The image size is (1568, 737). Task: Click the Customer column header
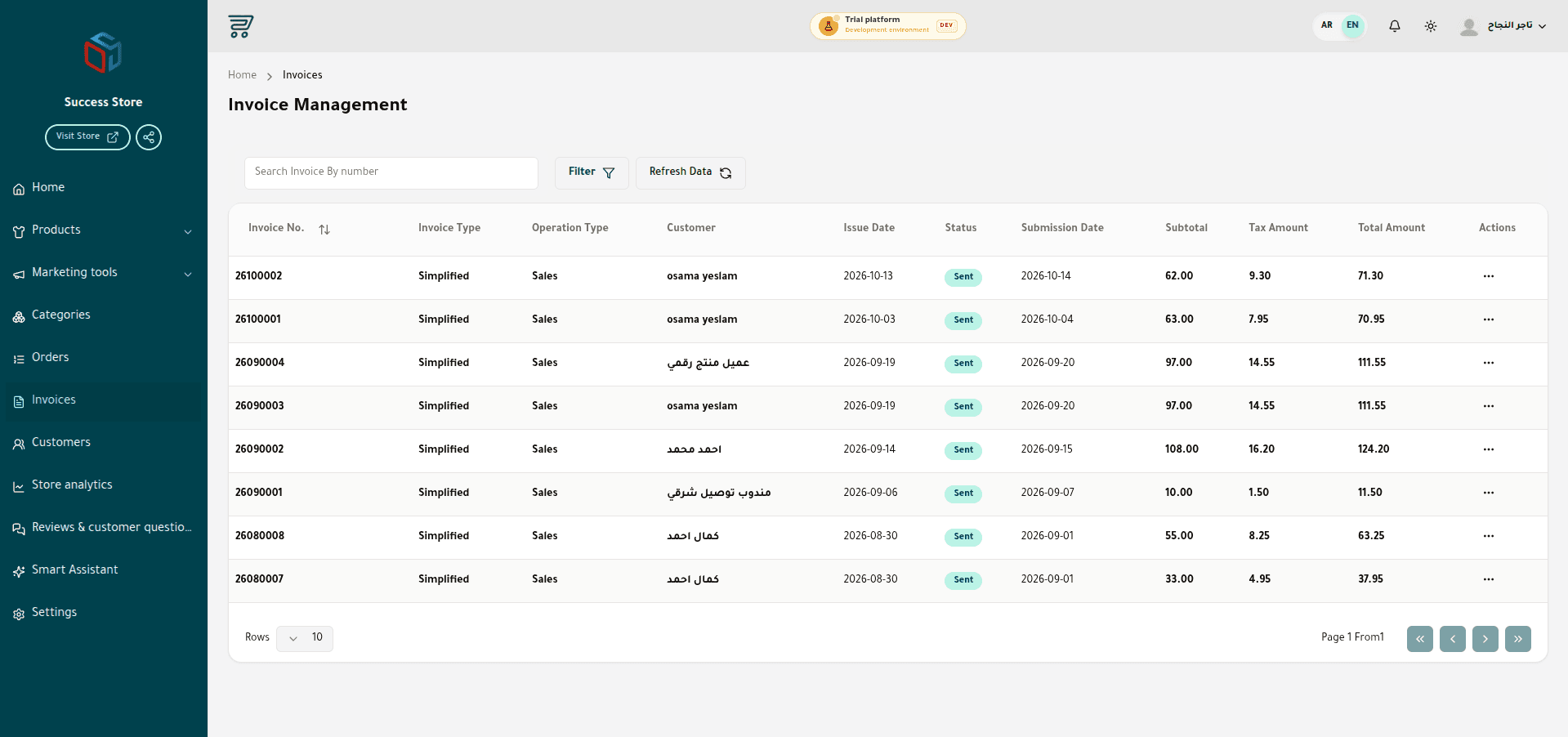pyautogui.click(x=690, y=228)
